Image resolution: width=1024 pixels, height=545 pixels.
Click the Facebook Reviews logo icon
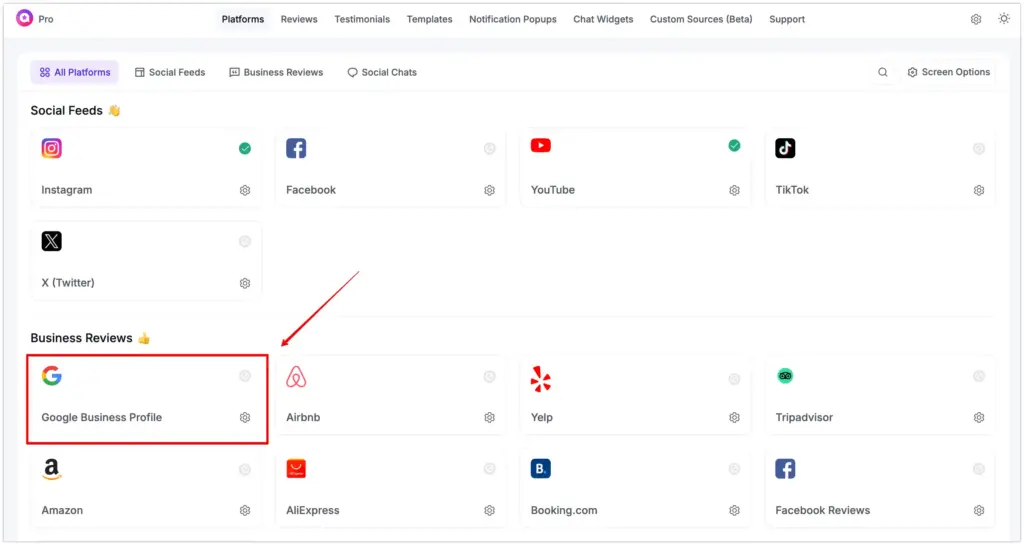[x=785, y=469]
